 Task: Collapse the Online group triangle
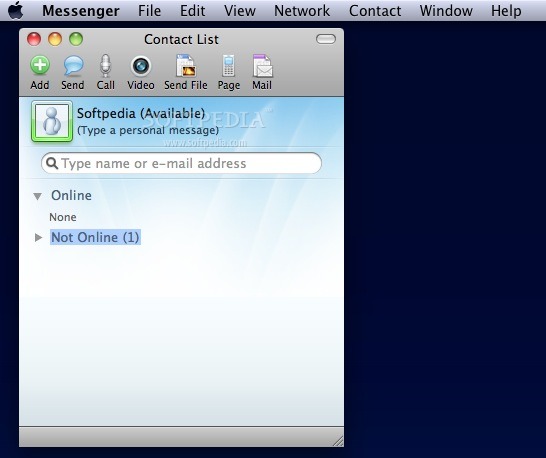click(38, 196)
